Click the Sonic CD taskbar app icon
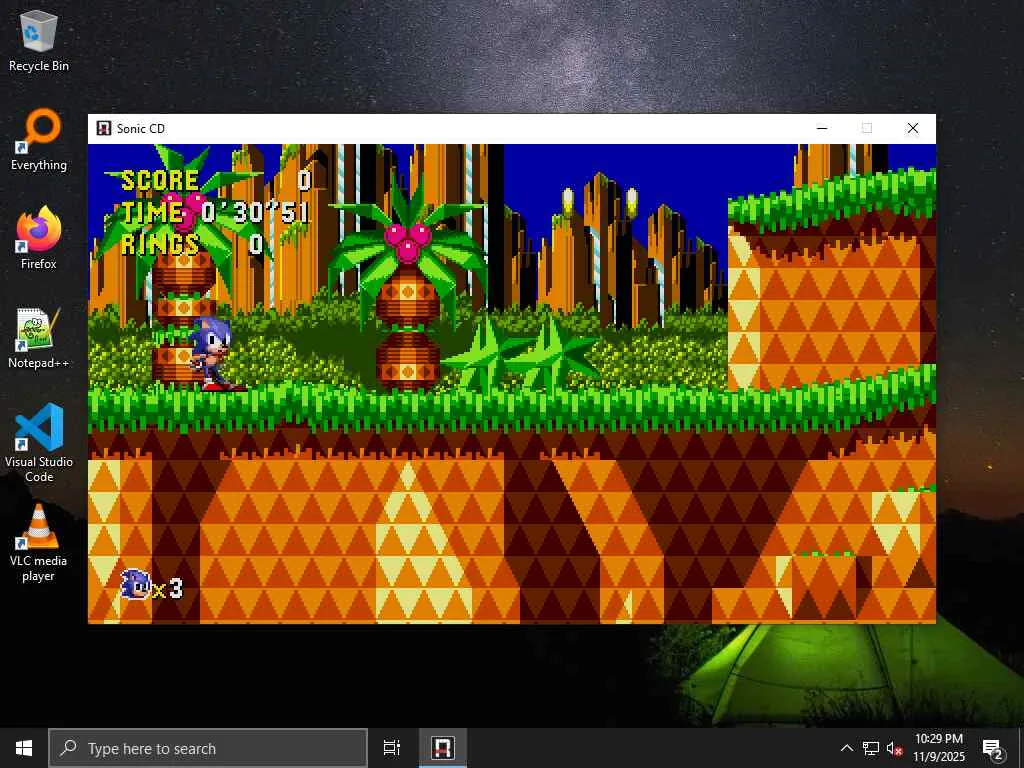The height and width of the screenshot is (768, 1024). [x=443, y=748]
